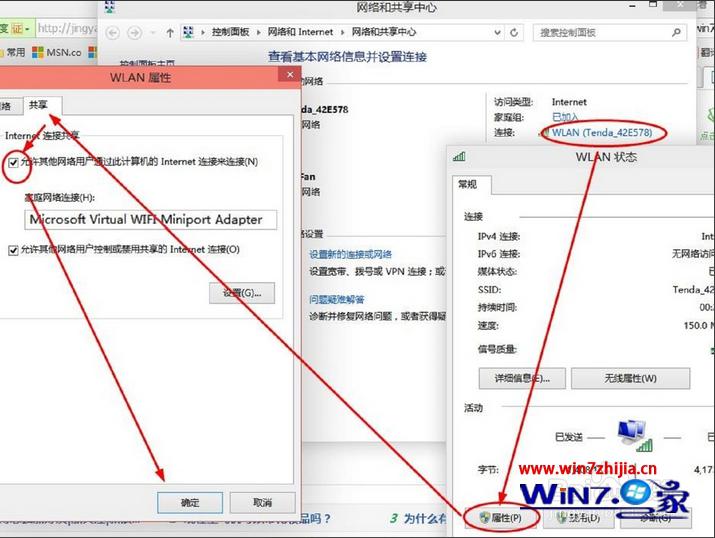
Task: Click the browser URL field showing http://jingy
Action: point(67,29)
